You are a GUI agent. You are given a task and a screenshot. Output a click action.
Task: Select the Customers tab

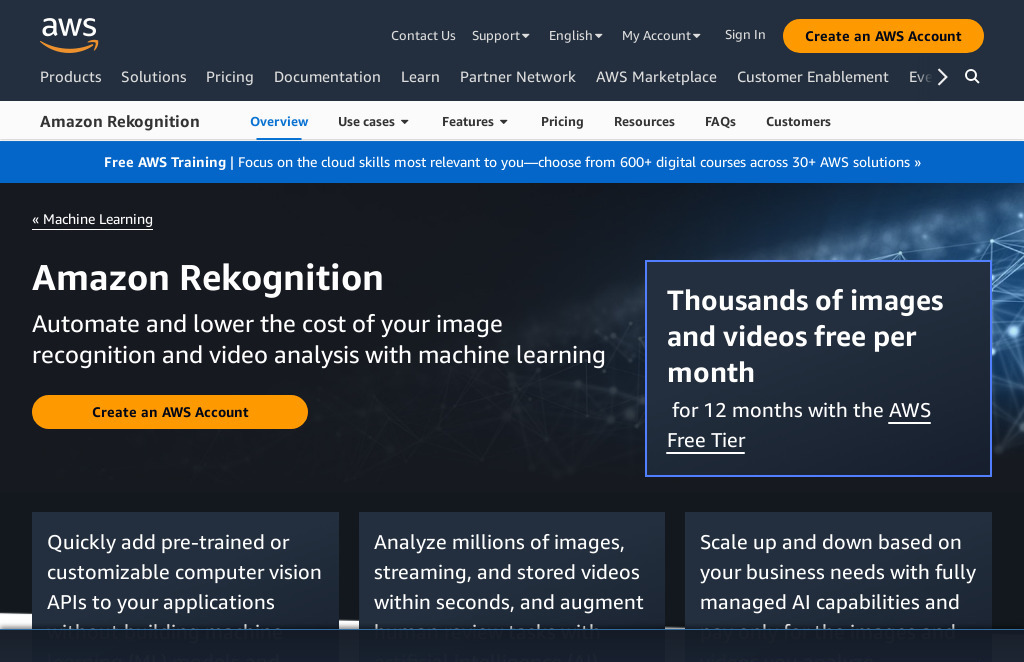(798, 121)
